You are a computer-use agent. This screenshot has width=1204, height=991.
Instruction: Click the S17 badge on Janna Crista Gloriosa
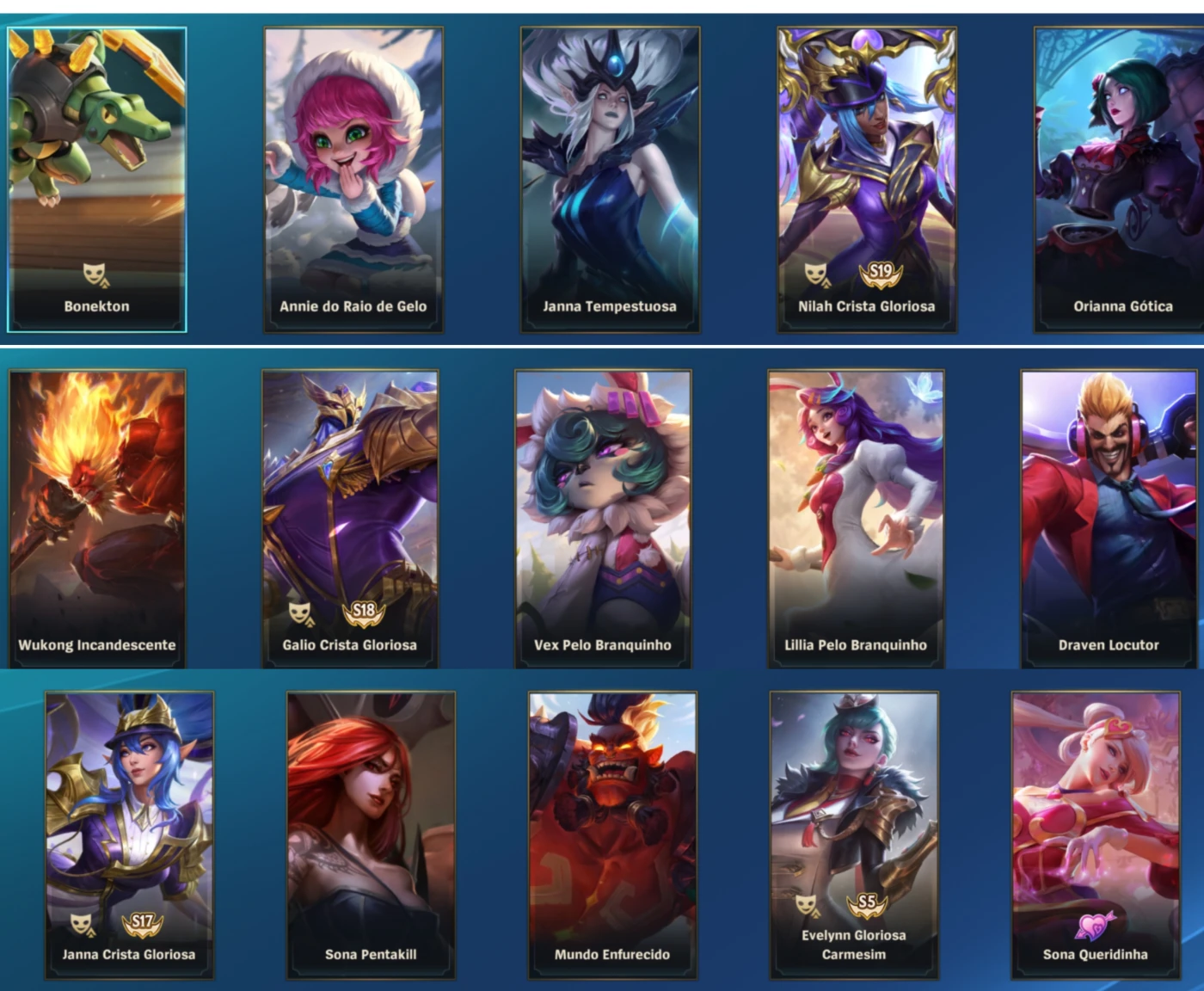[x=143, y=923]
